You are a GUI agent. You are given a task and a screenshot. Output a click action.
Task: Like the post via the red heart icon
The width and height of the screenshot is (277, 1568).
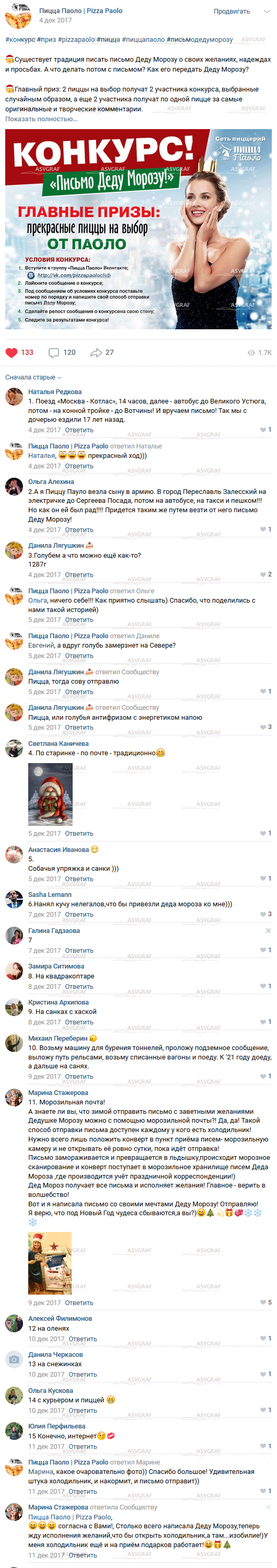tap(11, 352)
